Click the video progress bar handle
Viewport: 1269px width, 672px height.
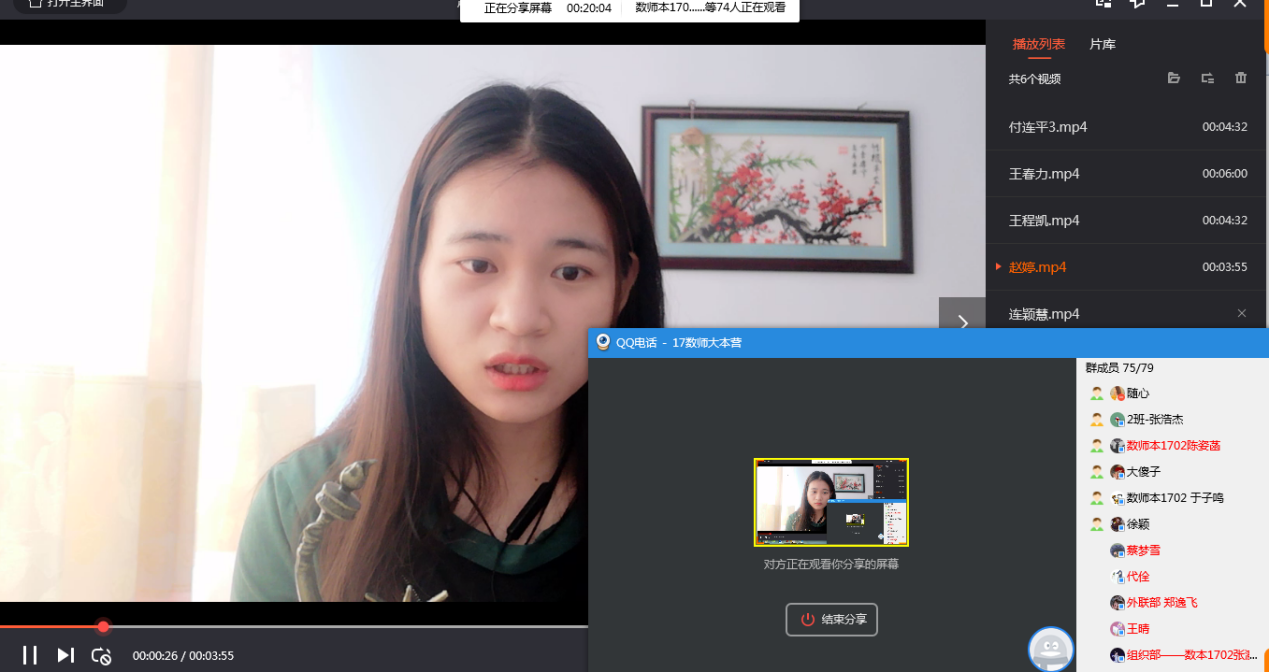coord(103,626)
